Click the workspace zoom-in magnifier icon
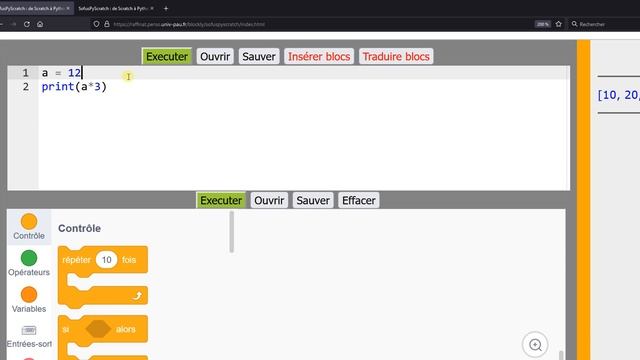This screenshot has height=360, width=640. tap(535, 345)
